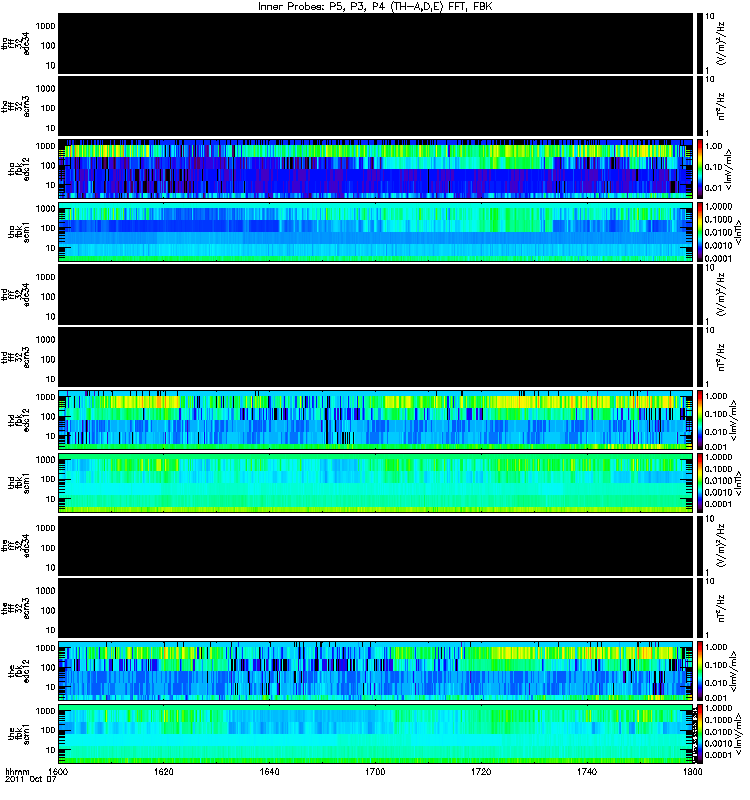Screen dimensions: 750x800
Task: Click the color bar of thd fbk scm1
Action: (x=700, y=483)
